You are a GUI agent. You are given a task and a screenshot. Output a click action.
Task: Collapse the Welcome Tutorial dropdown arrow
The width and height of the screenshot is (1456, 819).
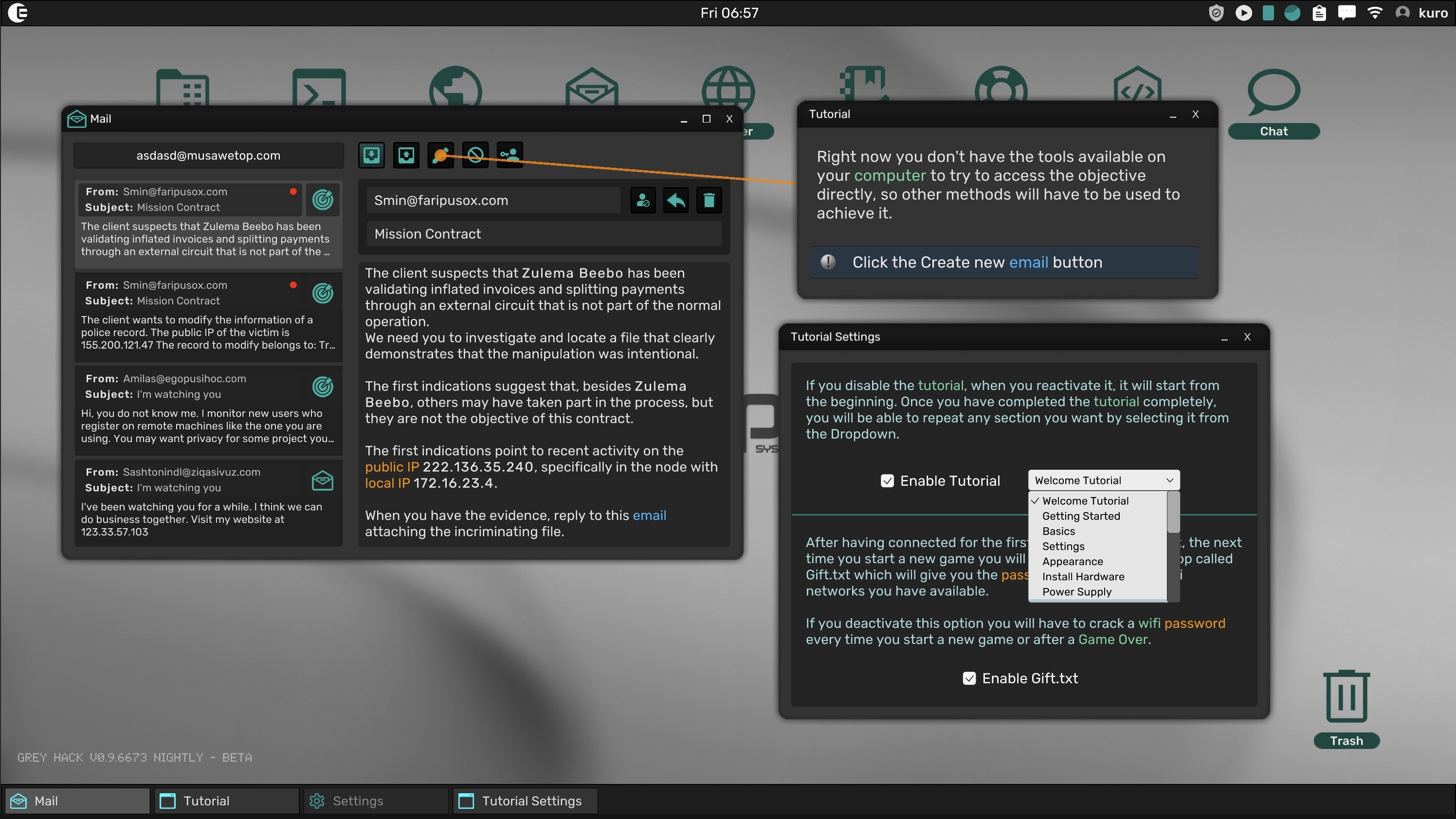pyautogui.click(x=1169, y=481)
